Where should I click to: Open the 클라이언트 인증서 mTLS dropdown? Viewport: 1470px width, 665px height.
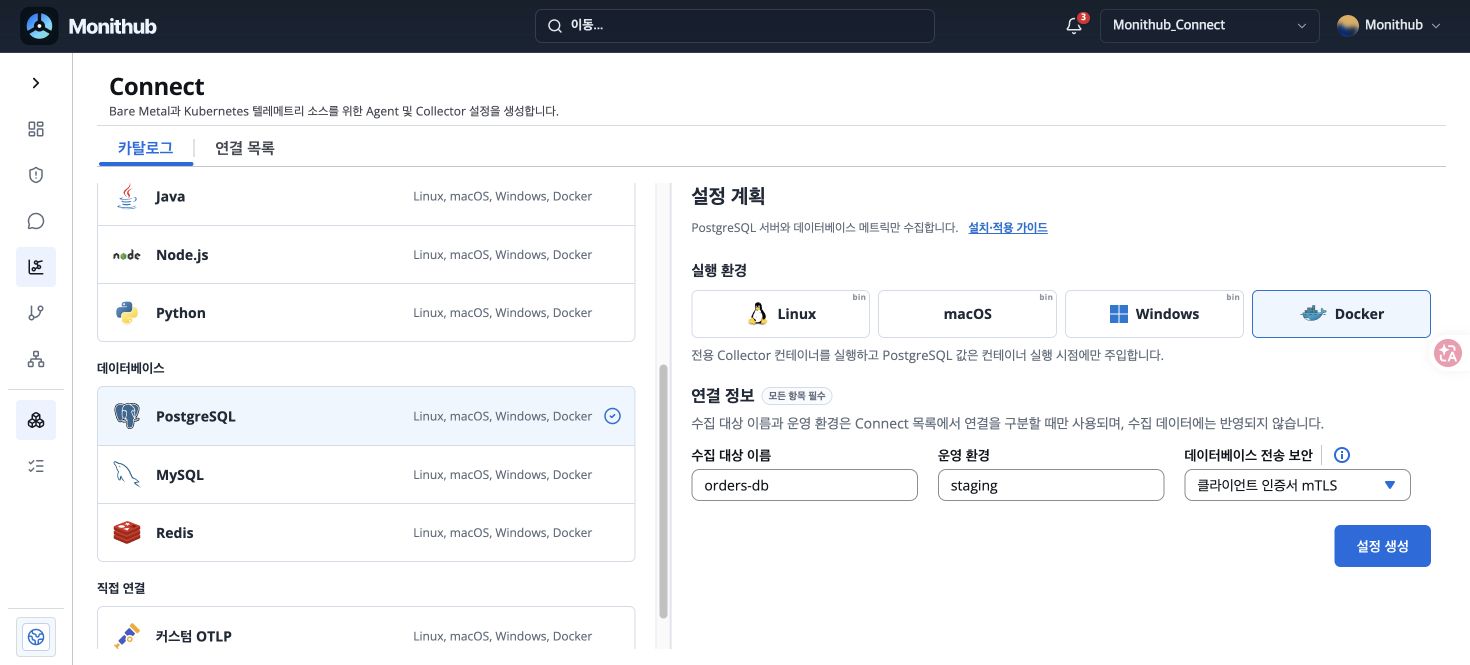click(x=1297, y=486)
